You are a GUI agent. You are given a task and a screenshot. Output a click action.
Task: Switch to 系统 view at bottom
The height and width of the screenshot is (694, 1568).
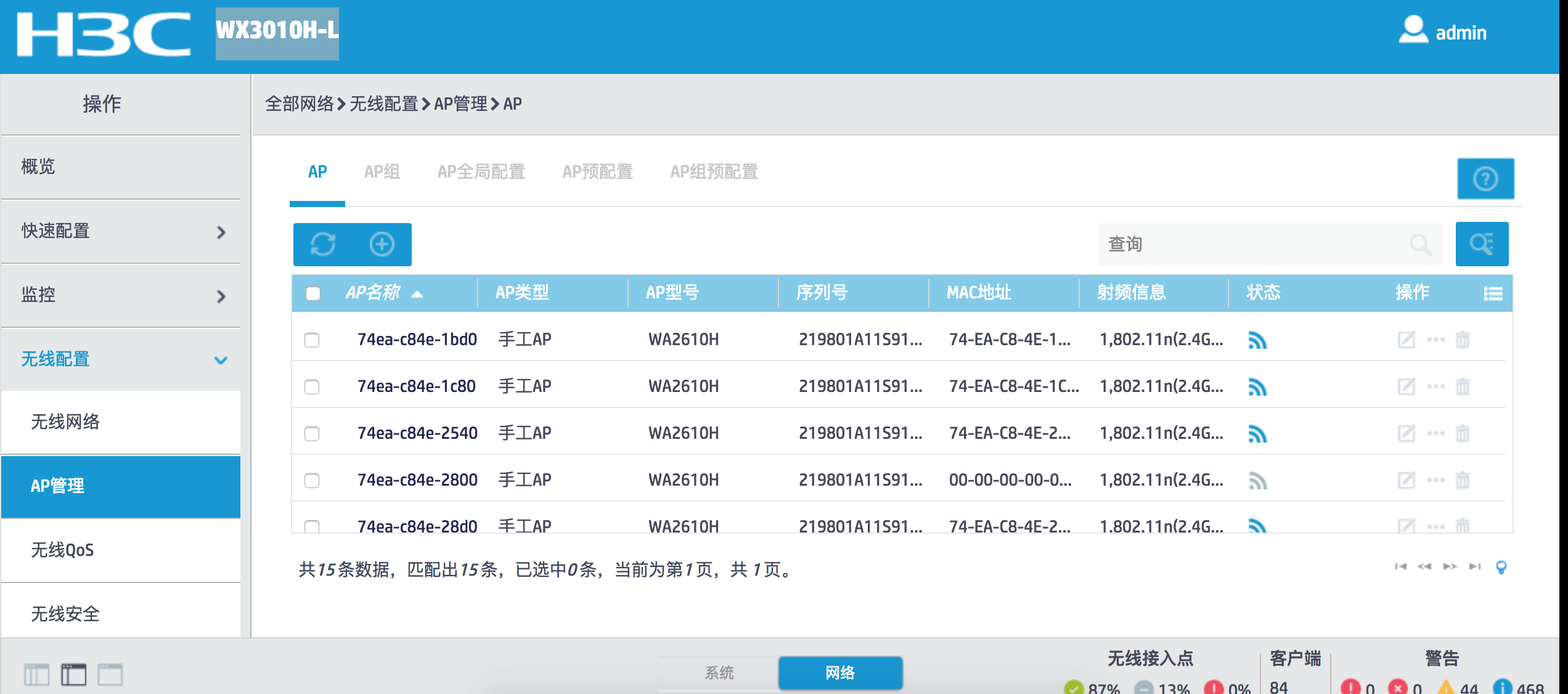point(719,672)
